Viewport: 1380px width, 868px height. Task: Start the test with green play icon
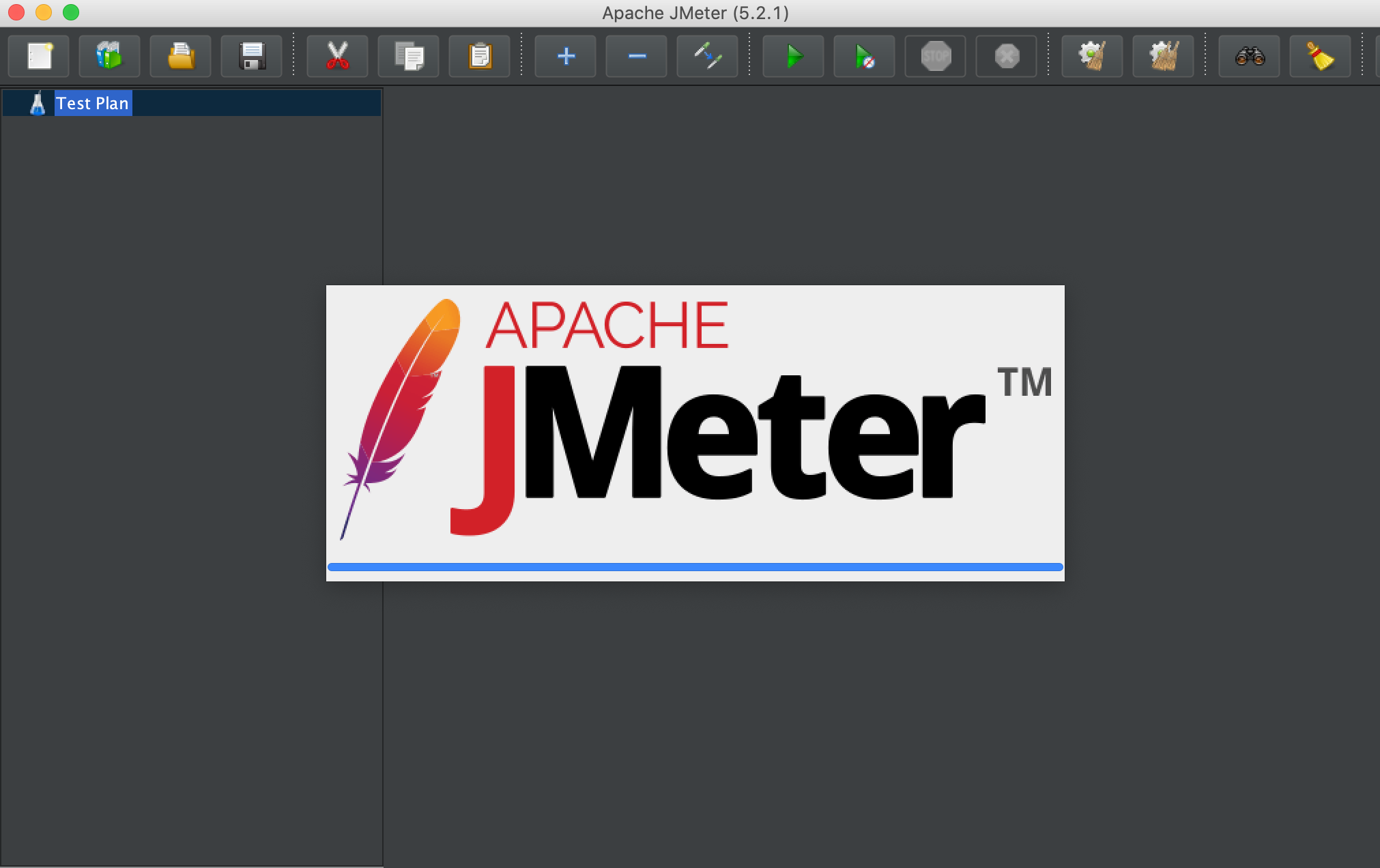(793, 56)
